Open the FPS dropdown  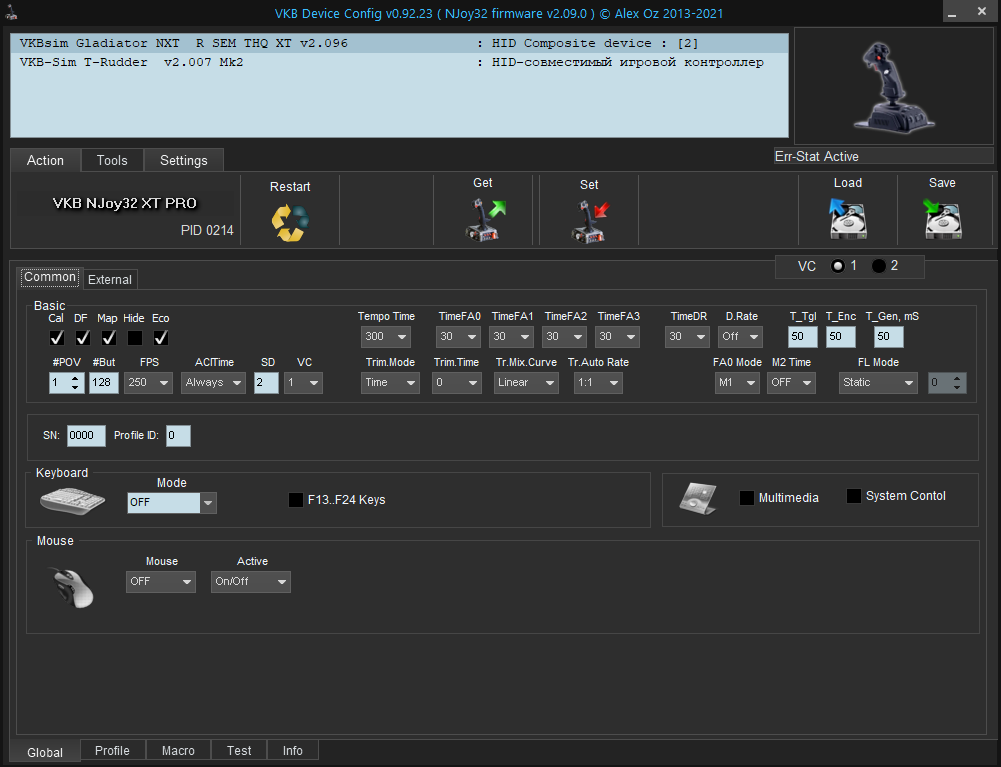click(x=148, y=383)
